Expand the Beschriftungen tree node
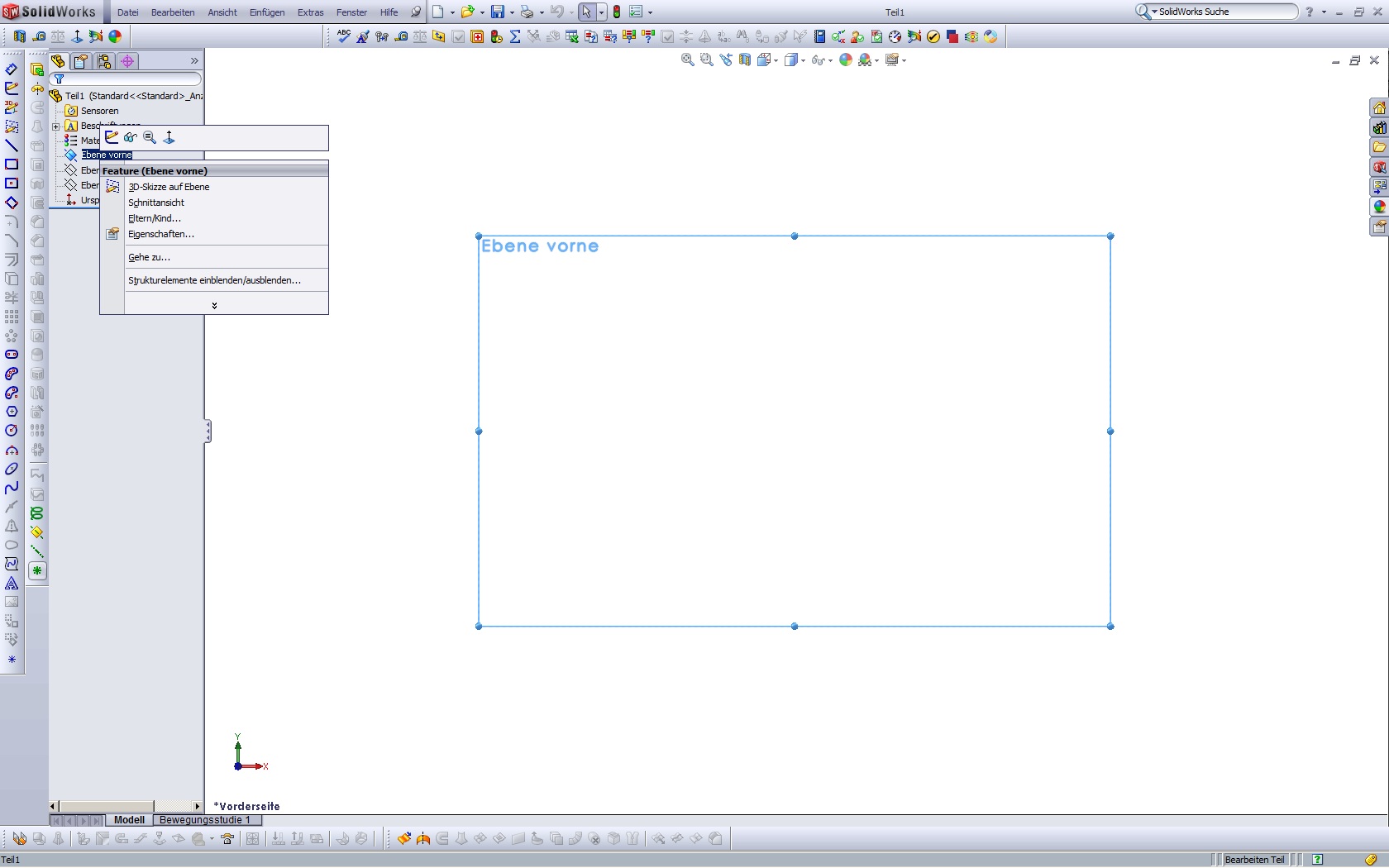The image size is (1389, 868). 56,126
